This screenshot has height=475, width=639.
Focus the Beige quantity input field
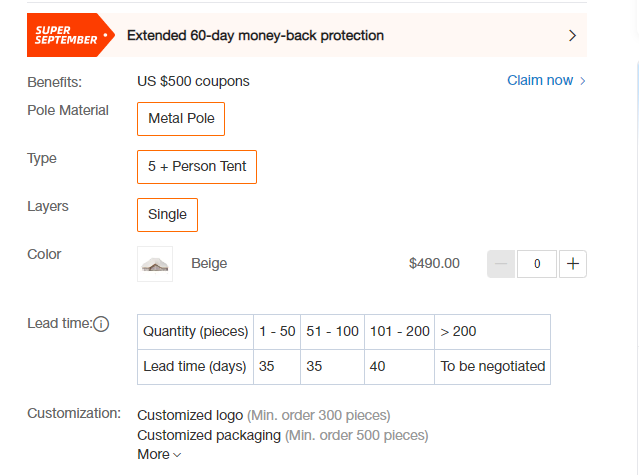pos(537,264)
